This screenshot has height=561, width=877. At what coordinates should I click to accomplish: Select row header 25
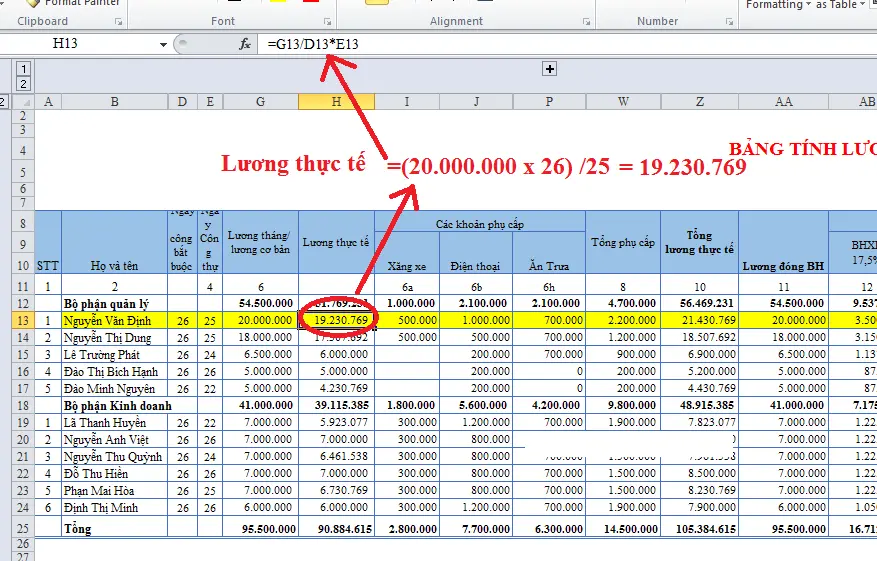coord(23,528)
